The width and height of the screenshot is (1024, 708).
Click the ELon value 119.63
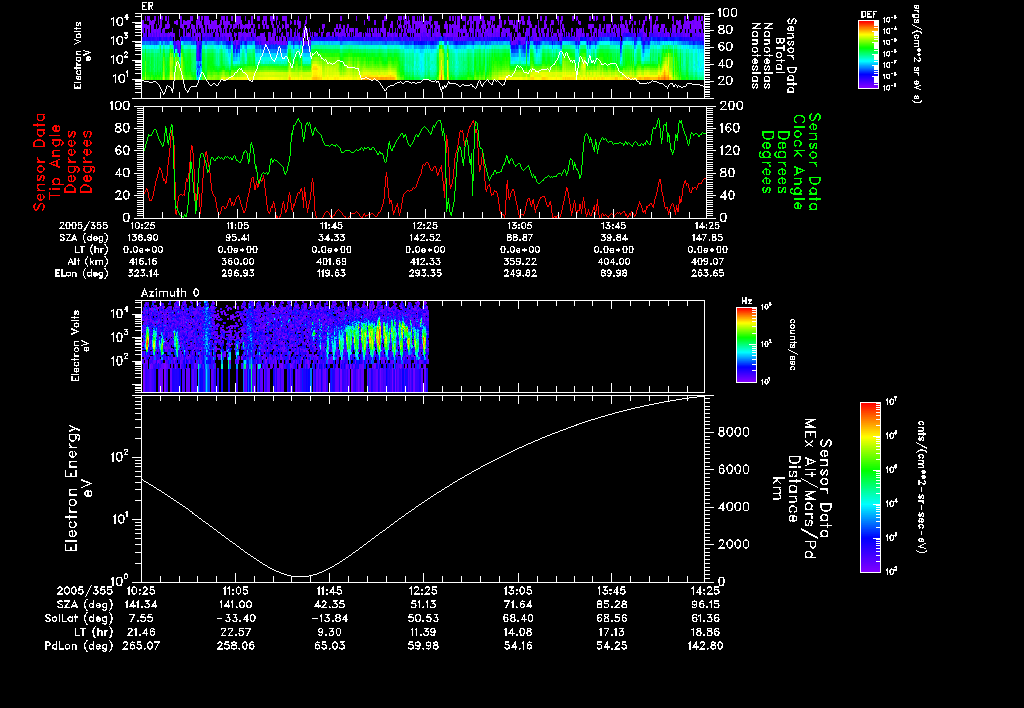332,273
